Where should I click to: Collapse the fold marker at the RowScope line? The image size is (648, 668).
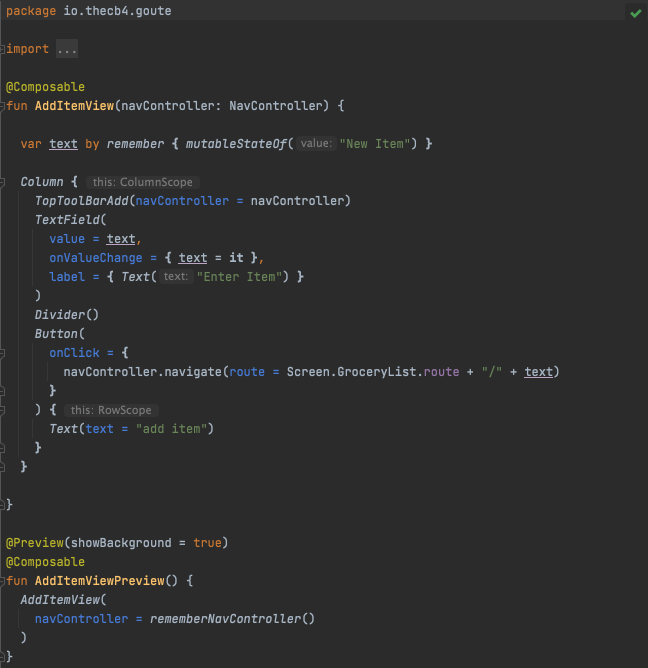2,410
